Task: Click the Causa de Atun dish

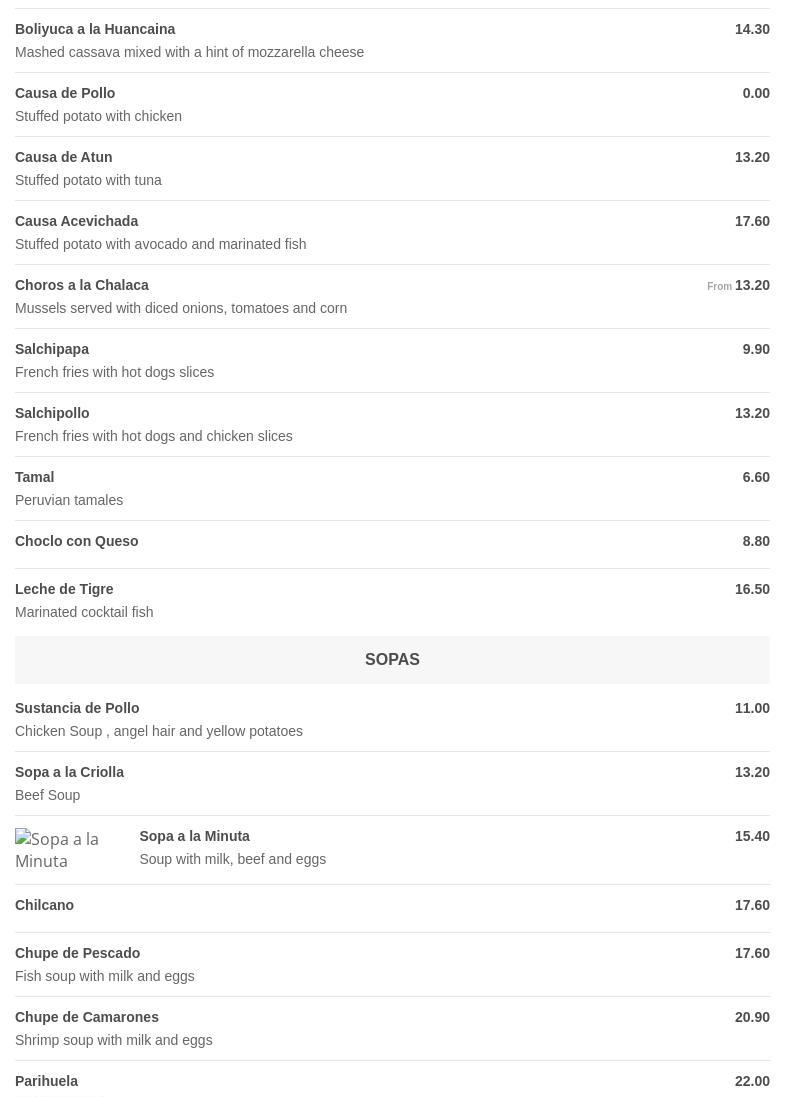Action: (x=64, y=157)
